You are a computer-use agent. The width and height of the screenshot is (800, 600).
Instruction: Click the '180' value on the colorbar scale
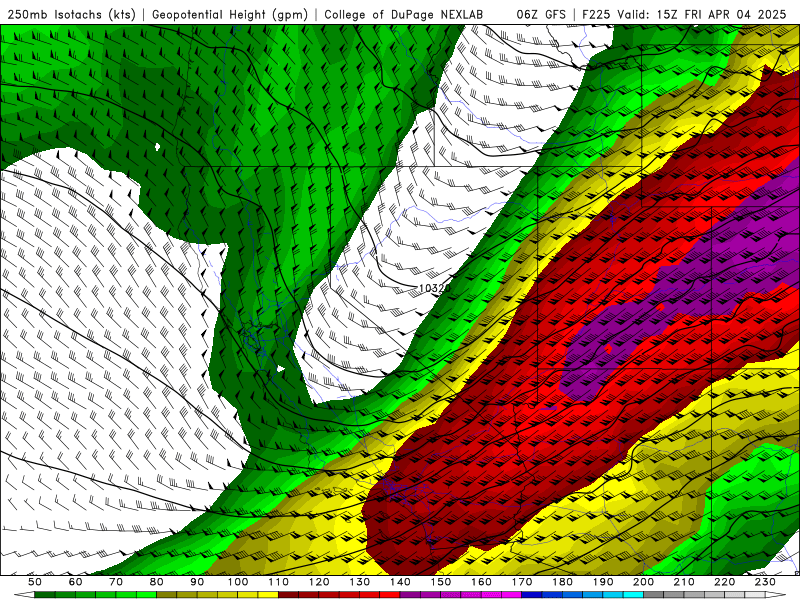coord(562,582)
